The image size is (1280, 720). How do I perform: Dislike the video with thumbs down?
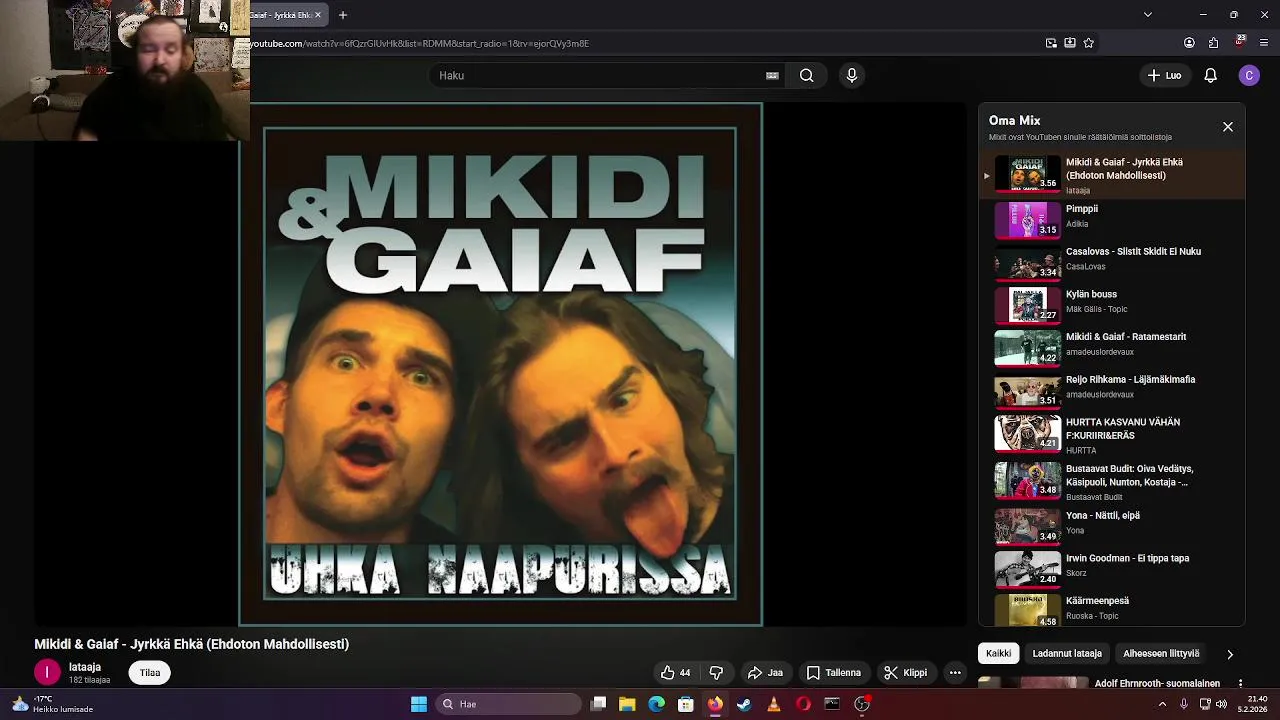(x=716, y=673)
